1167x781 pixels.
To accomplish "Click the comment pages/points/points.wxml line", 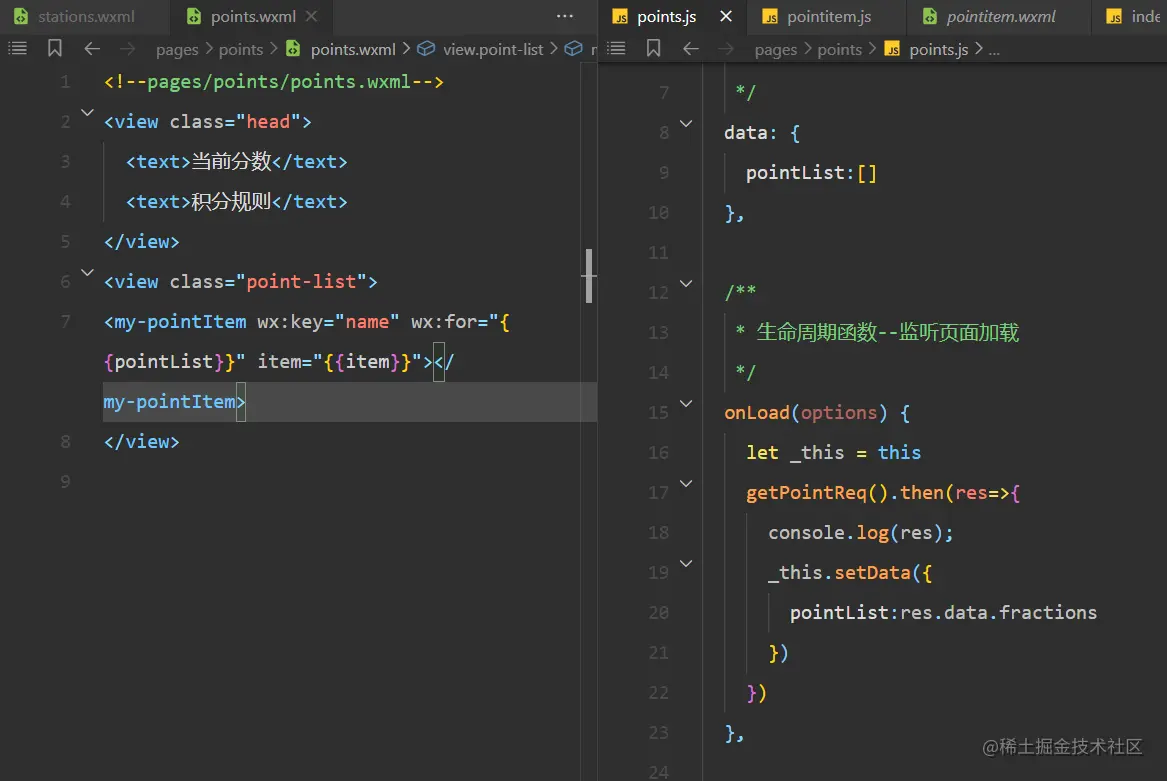I will pos(274,82).
